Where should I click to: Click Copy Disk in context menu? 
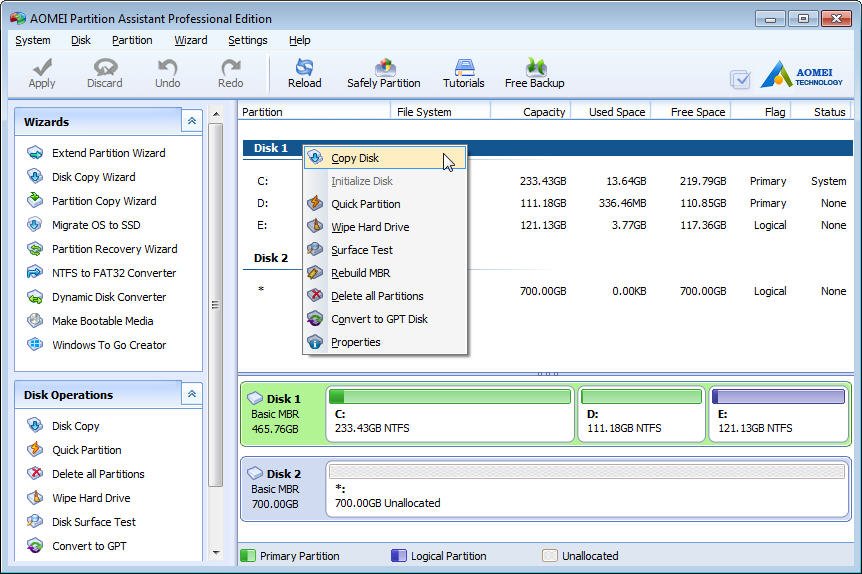pyautogui.click(x=355, y=158)
